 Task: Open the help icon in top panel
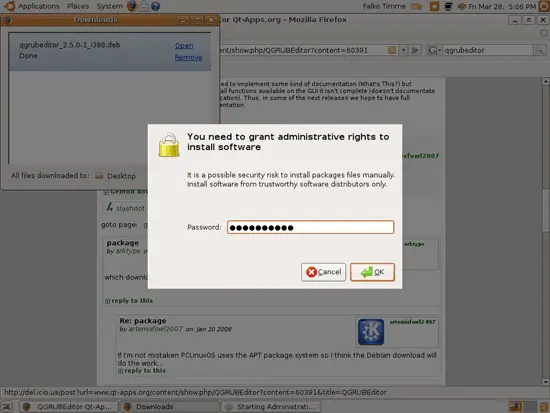155,6
